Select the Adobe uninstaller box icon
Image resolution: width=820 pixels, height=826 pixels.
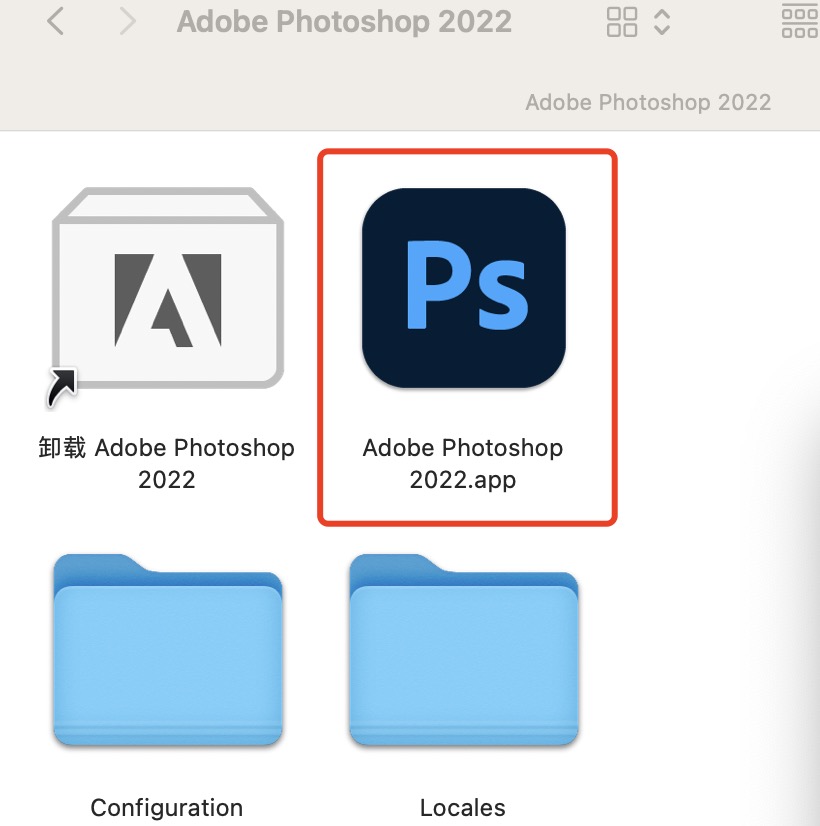[167, 288]
